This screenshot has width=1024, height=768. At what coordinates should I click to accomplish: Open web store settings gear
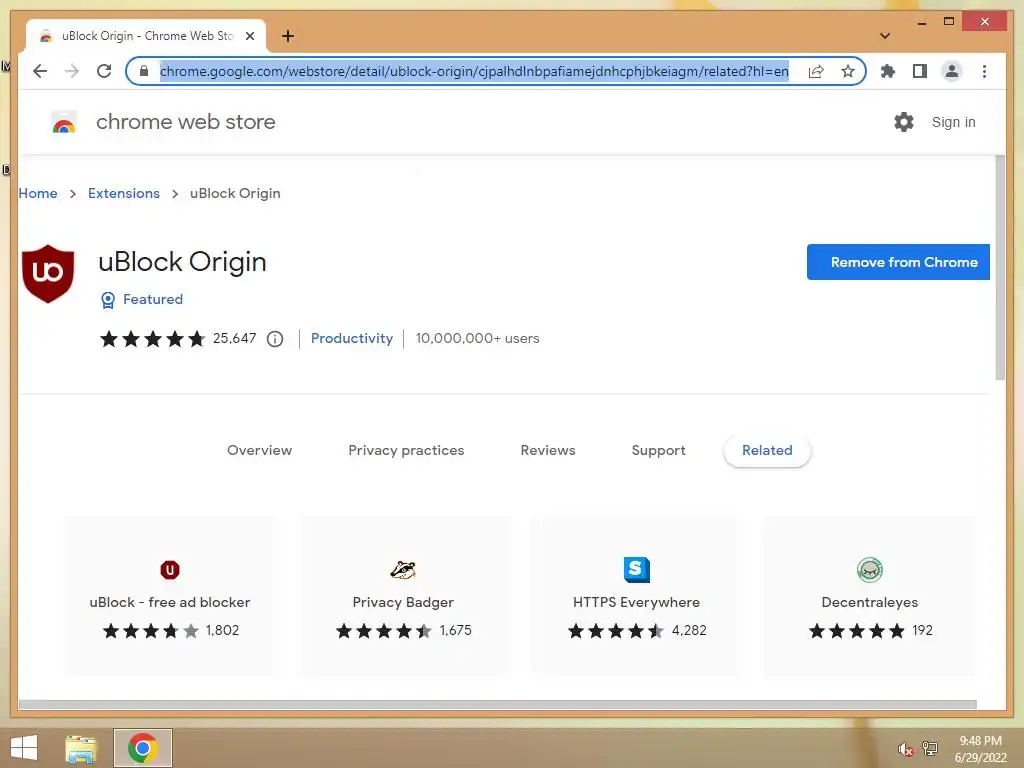[x=903, y=122]
